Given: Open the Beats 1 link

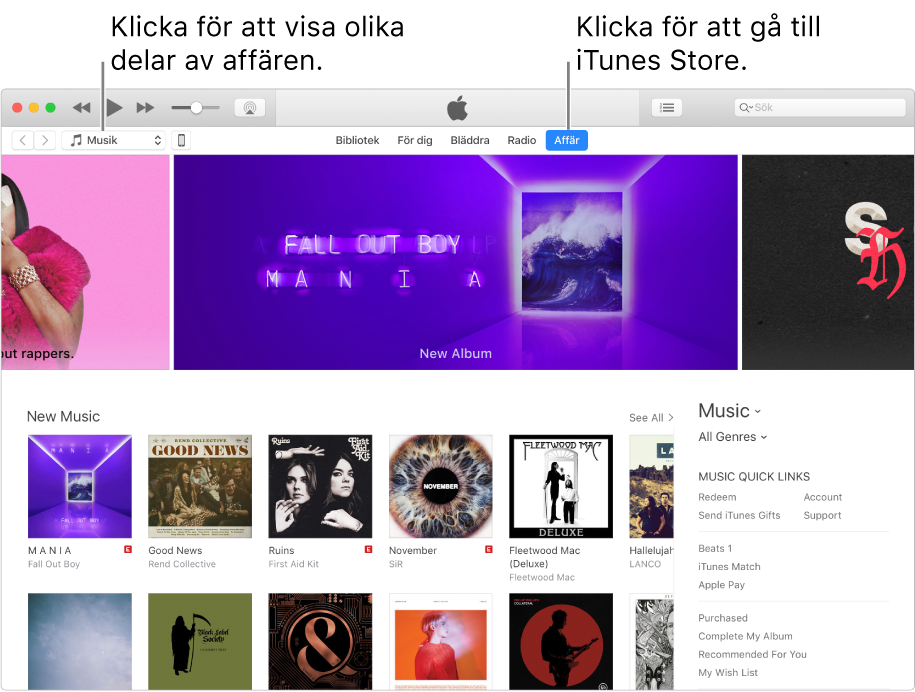Looking at the screenshot, I should pyautogui.click(x=715, y=548).
